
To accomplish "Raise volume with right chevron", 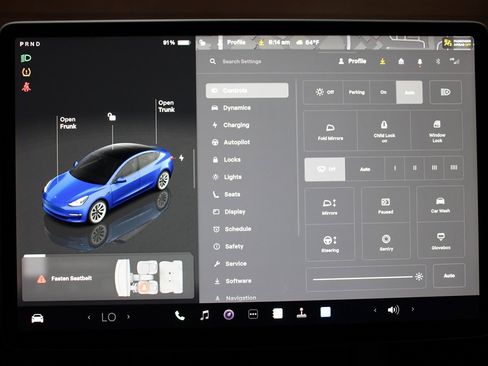I will pos(413,309).
